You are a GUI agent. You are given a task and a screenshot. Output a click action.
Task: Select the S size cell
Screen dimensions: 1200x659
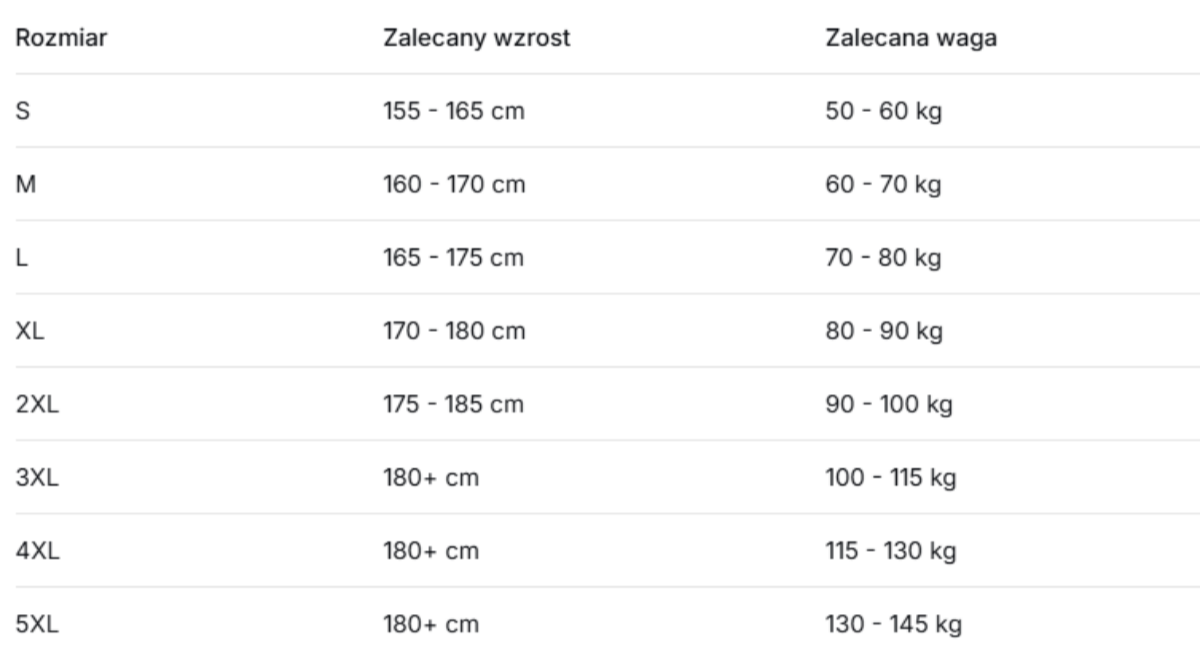pyautogui.click(x=22, y=111)
